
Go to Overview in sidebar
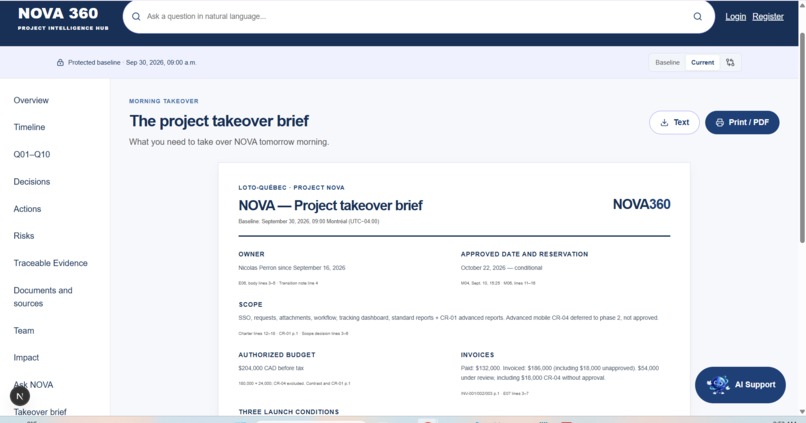[31, 100]
